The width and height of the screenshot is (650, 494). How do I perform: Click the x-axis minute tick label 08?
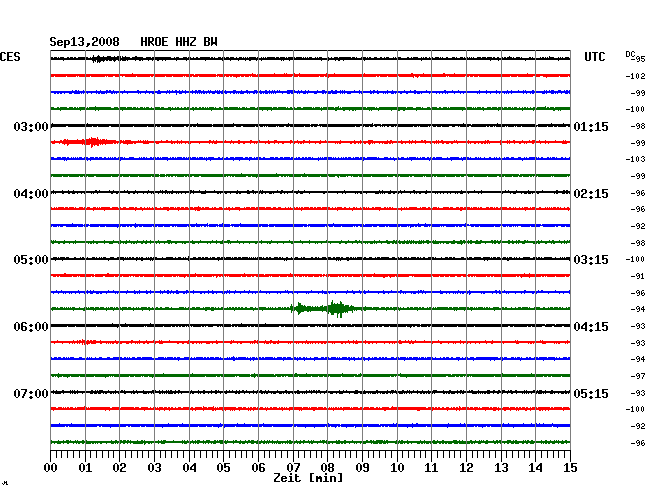click(327, 467)
